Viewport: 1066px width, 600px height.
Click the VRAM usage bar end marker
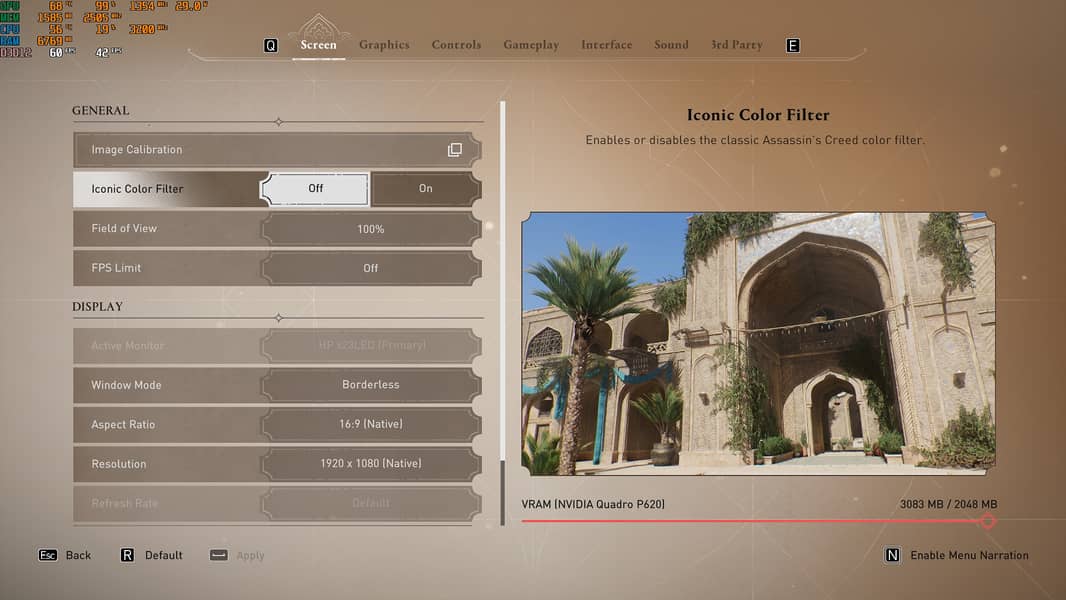click(x=988, y=521)
